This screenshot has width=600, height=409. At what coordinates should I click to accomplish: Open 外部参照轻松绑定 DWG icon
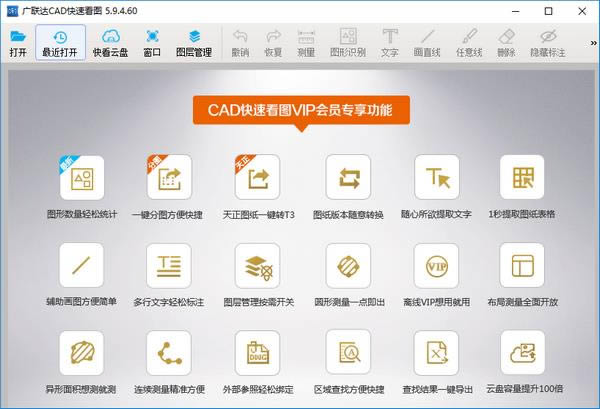(257, 353)
